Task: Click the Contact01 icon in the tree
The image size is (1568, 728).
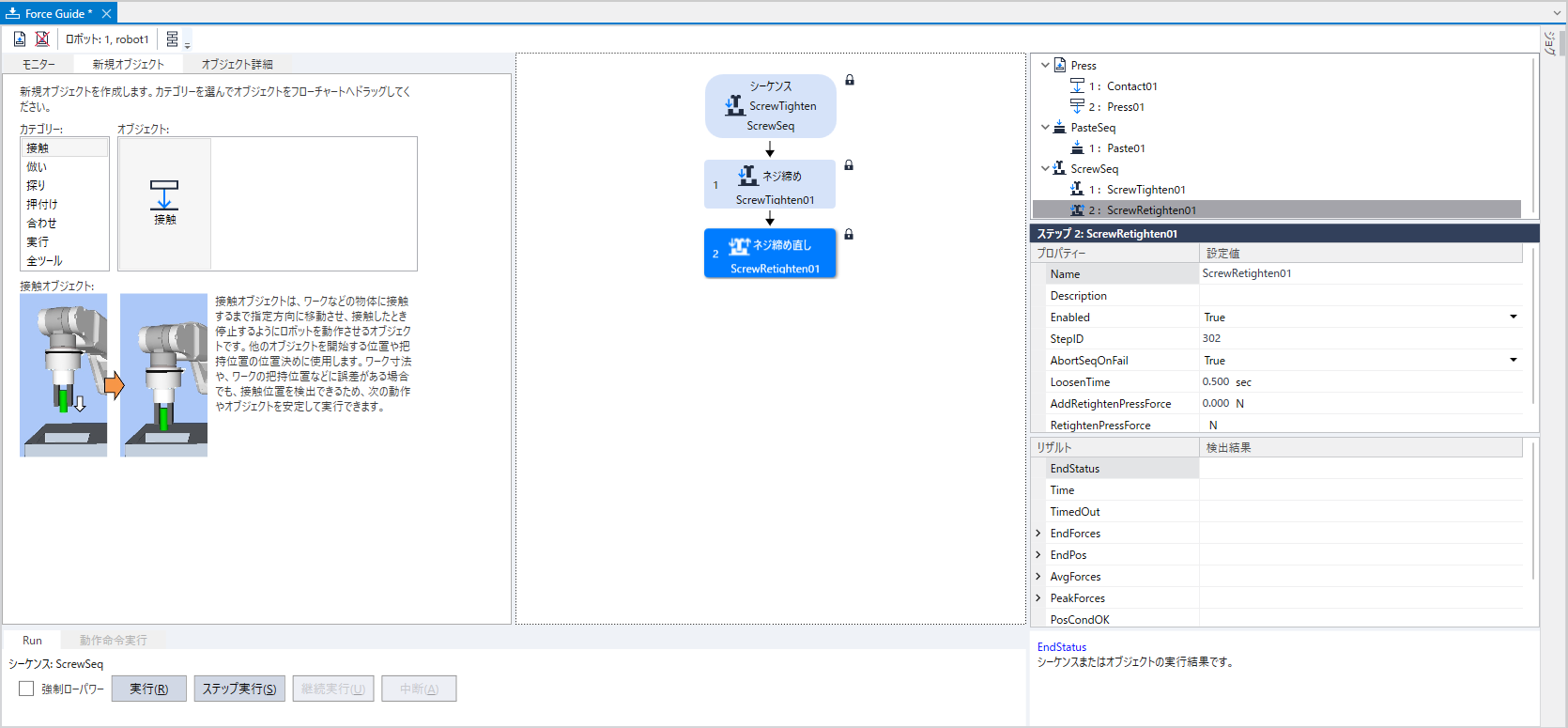Action: [x=1077, y=85]
